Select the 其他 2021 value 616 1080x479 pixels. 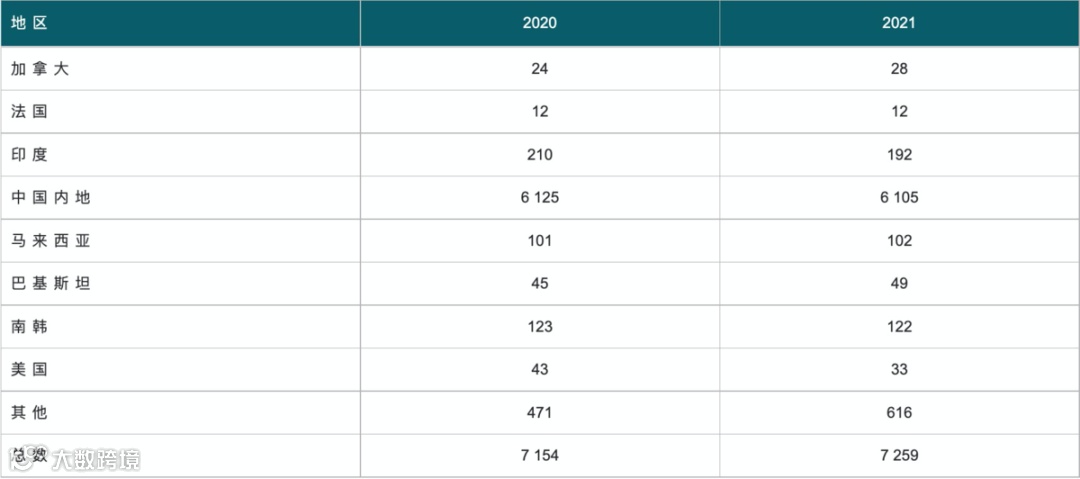899,413
